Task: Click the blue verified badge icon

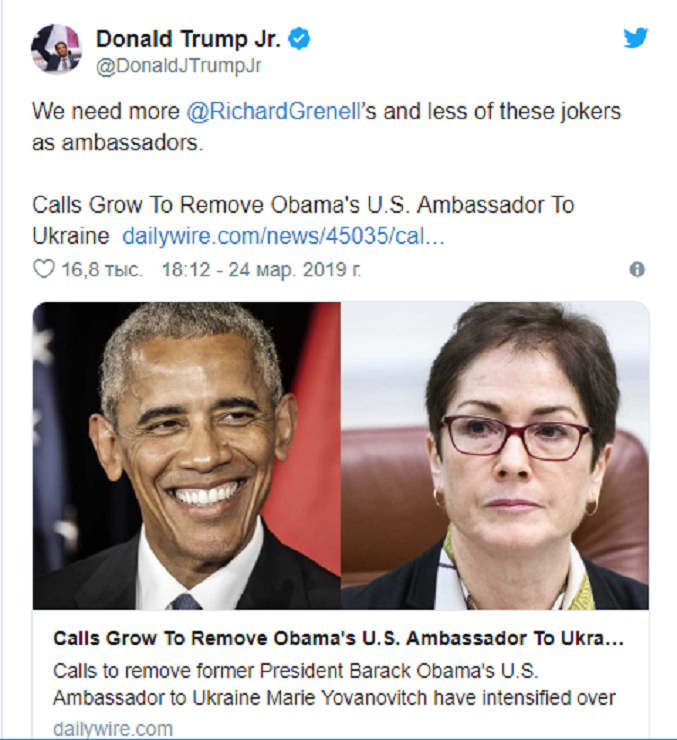Action: [x=299, y=39]
